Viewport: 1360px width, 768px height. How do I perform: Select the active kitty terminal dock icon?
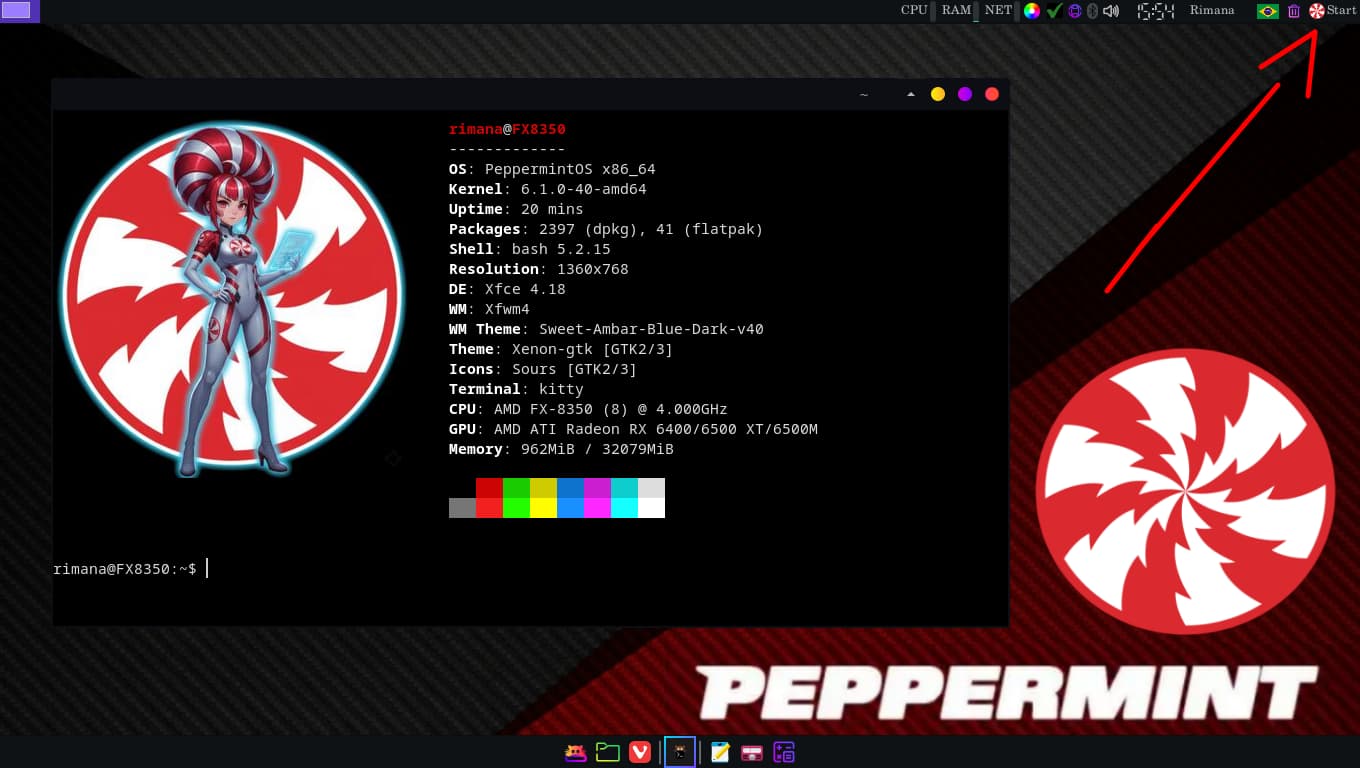(679, 752)
